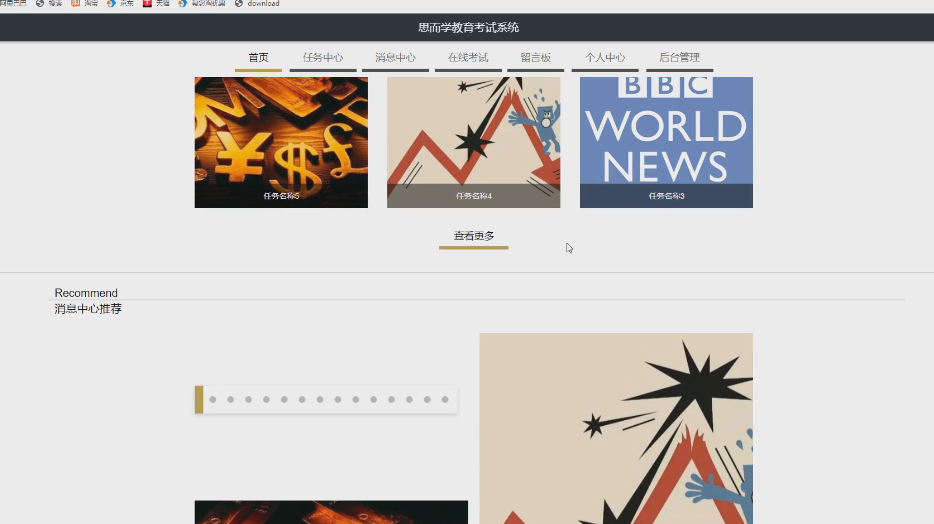The height and width of the screenshot is (524, 934).
Task: Click the 思而学教育考试系统 header title
Action: click(x=468, y=27)
